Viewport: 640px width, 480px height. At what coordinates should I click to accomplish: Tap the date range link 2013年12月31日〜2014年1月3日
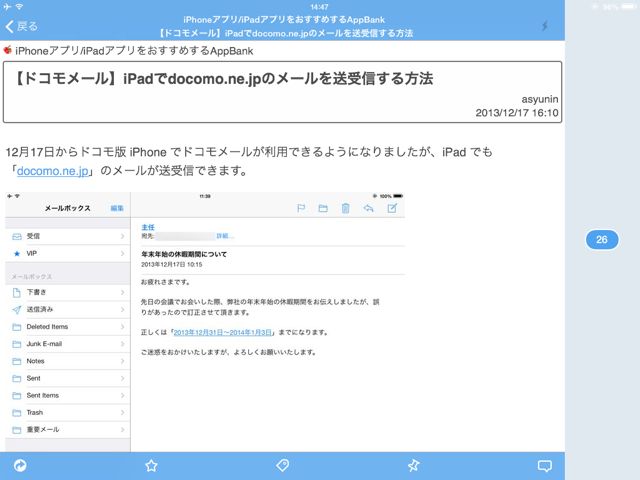point(223,332)
